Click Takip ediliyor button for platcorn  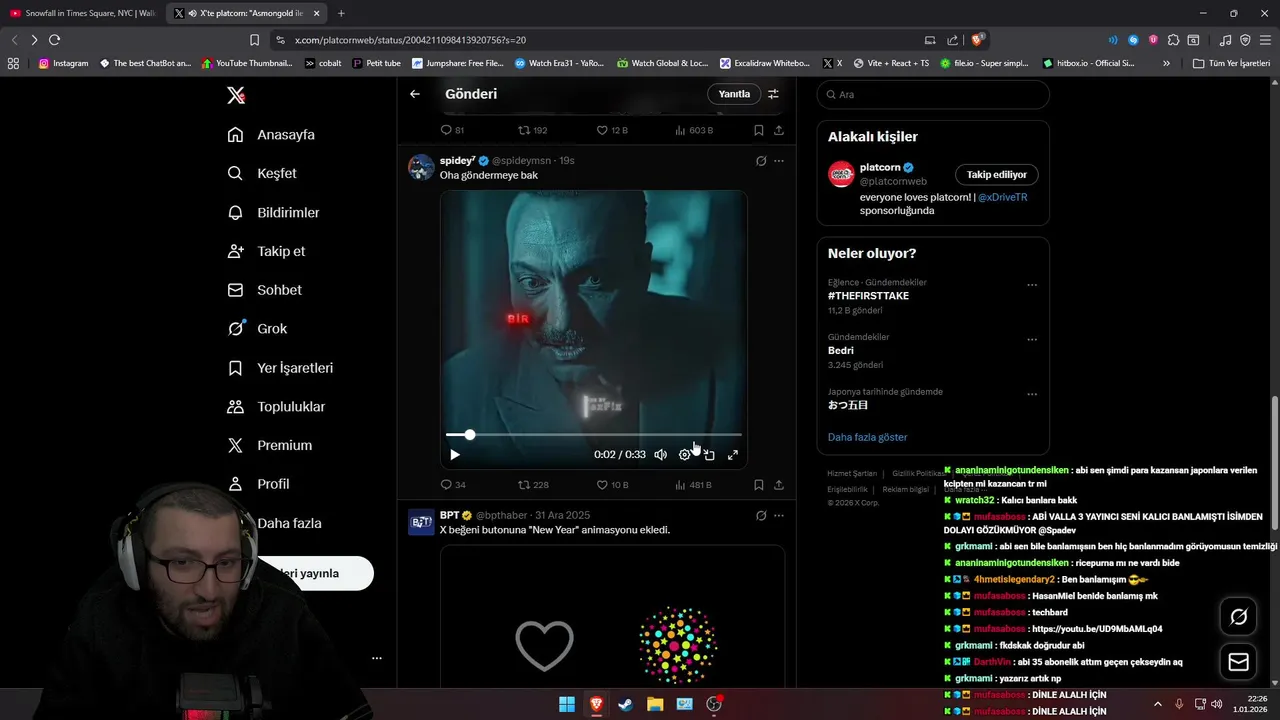pyautogui.click(x=997, y=174)
